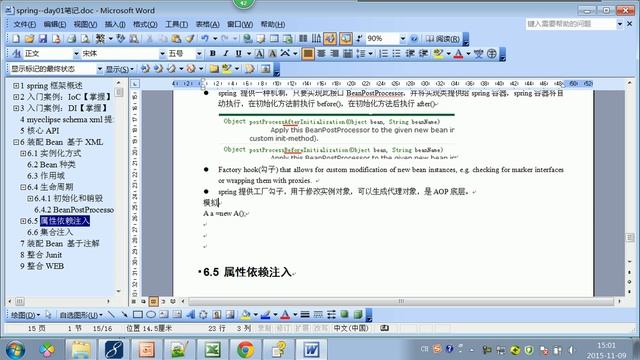
Task: Apply numbered list formatting
Action: coord(383,53)
